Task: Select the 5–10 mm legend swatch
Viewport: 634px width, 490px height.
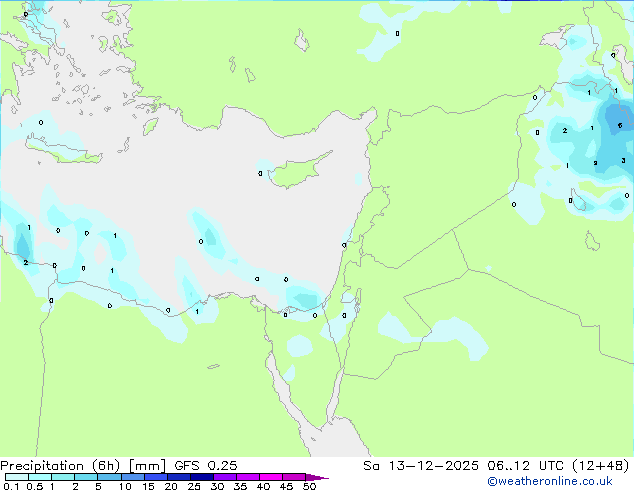Action: point(109,477)
